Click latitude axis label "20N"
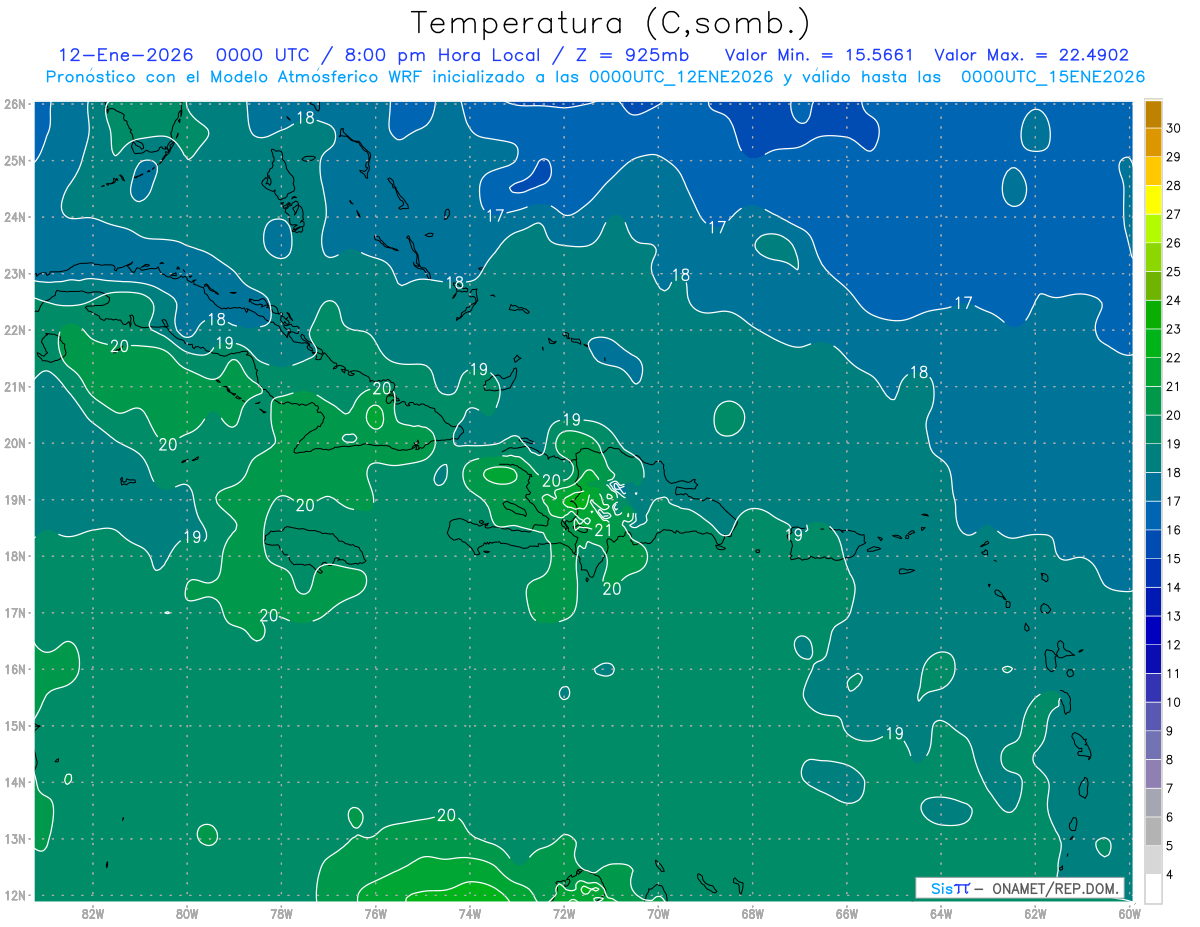The image size is (1200, 927). tap(14, 443)
